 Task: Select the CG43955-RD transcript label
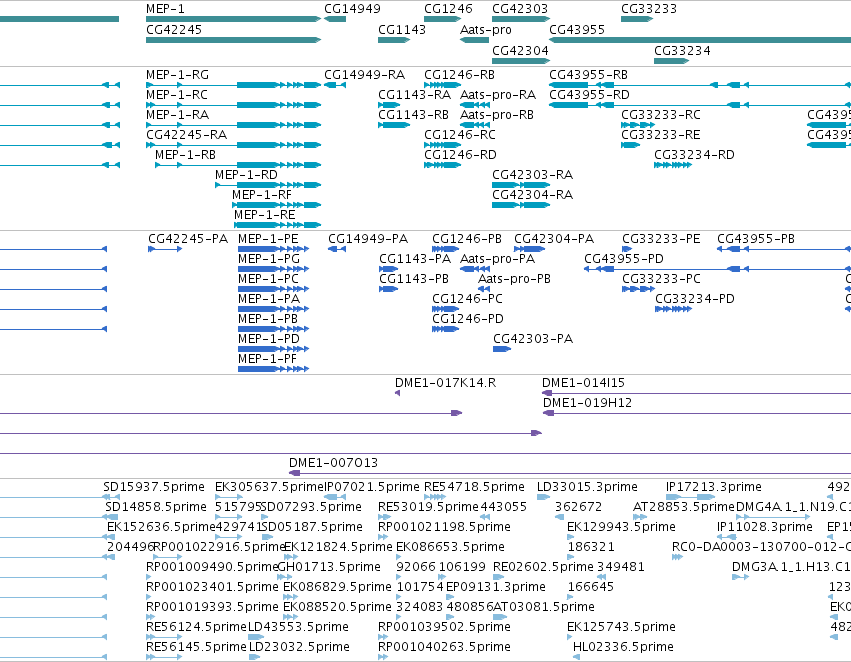pos(589,94)
